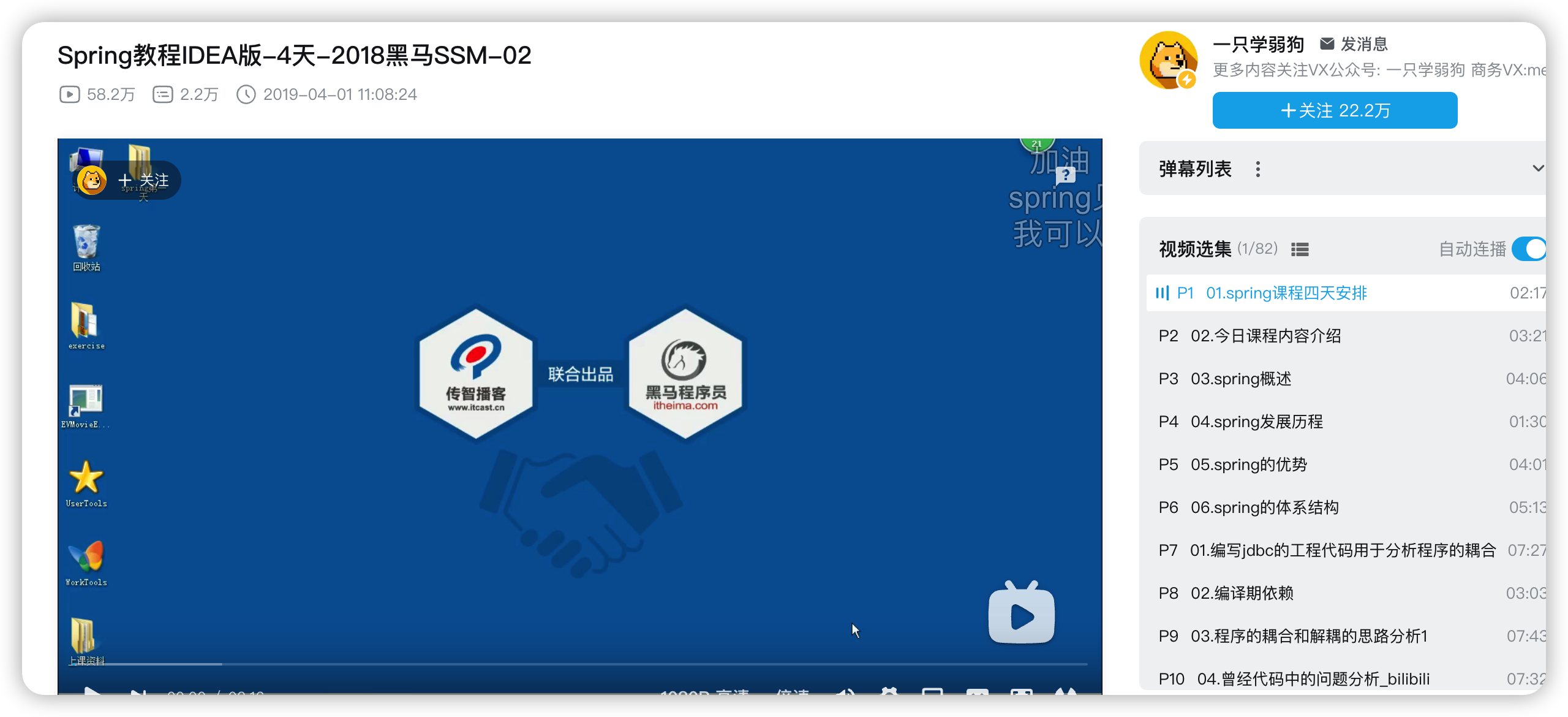
Task: Switch the 视频选集 list view icon
Action: tap(1300, 249)
